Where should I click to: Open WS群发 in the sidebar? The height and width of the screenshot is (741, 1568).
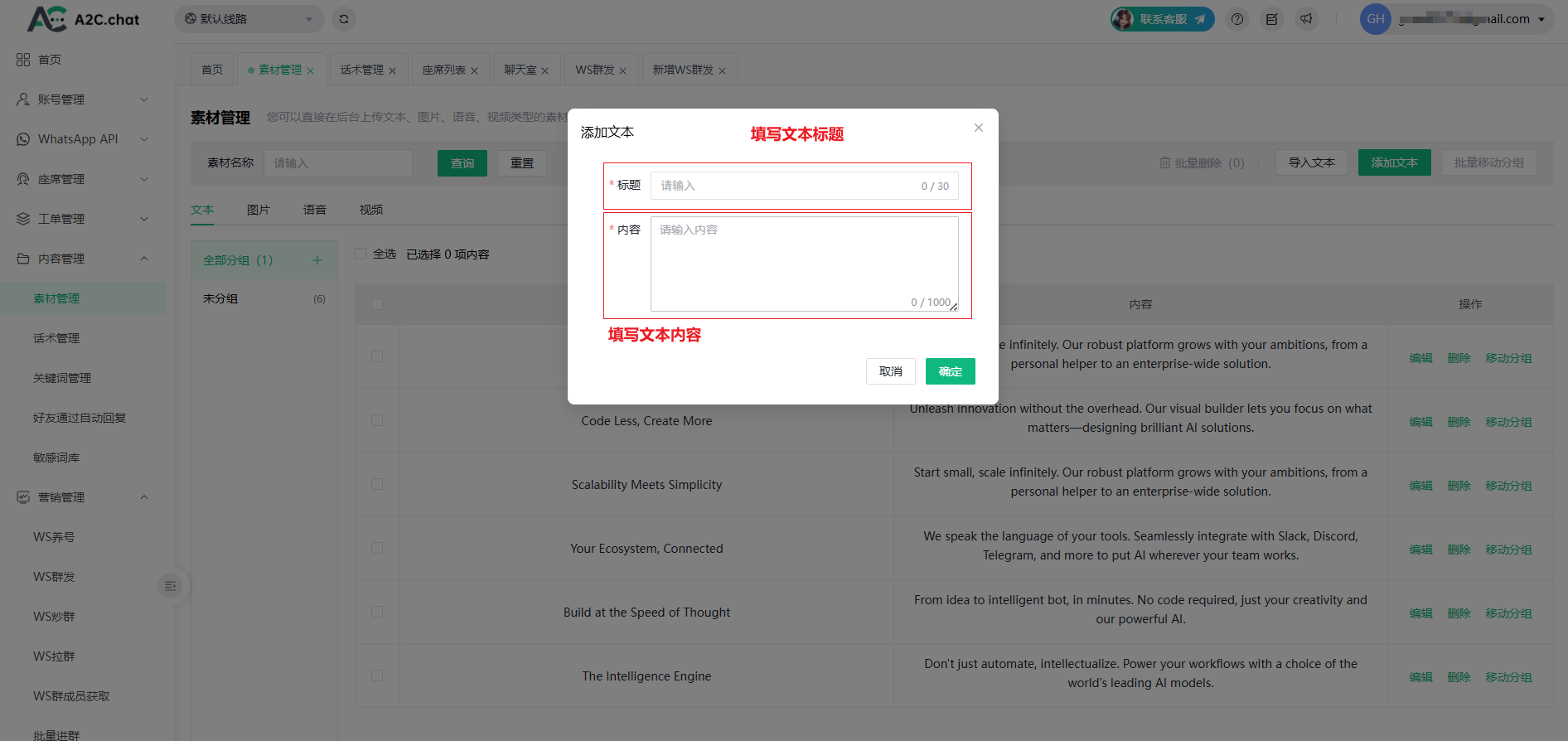54,577
